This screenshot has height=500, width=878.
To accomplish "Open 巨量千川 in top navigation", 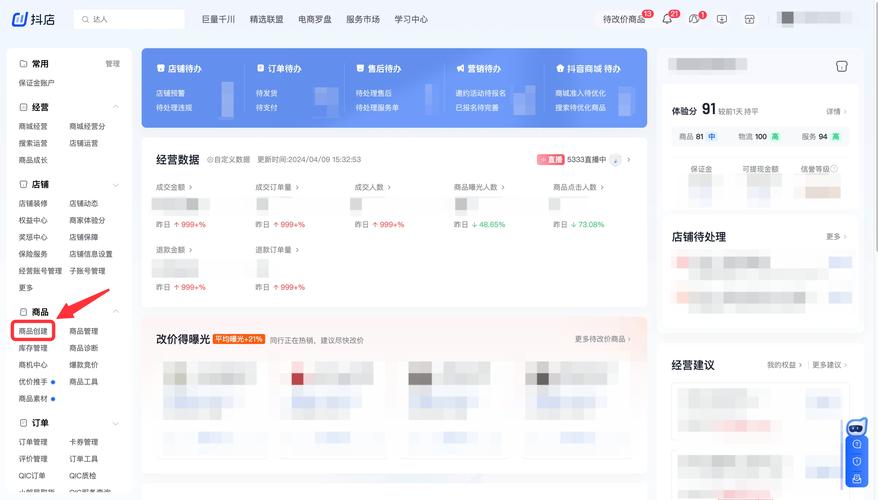I will [x=218, y=19].
